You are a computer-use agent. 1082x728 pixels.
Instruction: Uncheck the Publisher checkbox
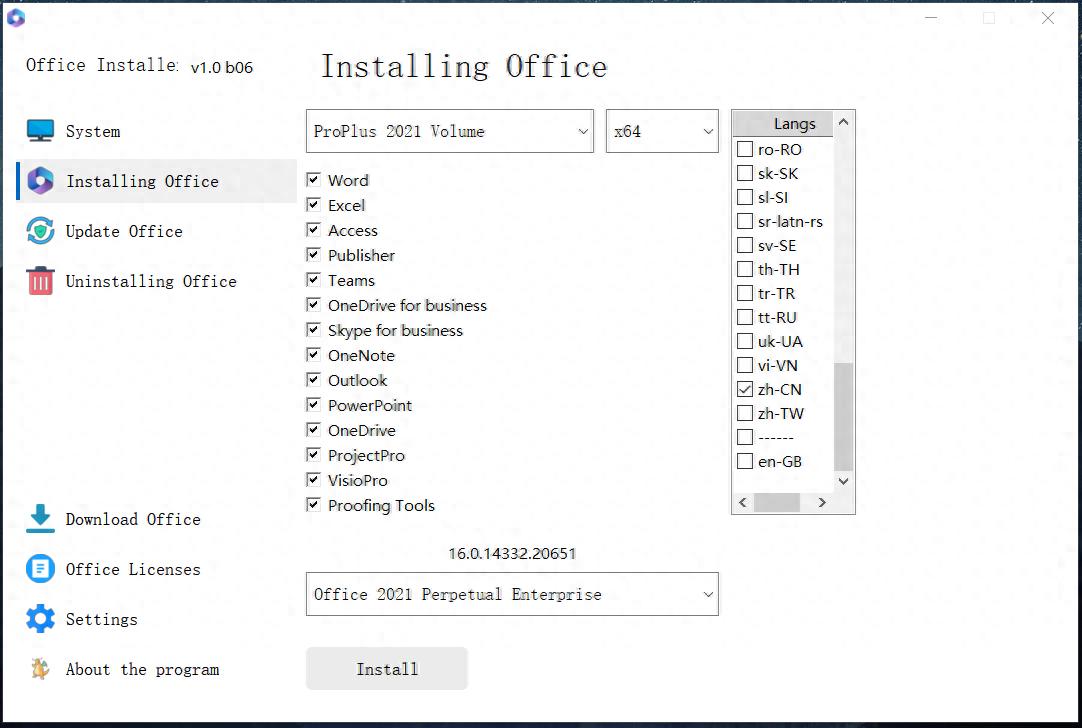(x=313, y=254)
